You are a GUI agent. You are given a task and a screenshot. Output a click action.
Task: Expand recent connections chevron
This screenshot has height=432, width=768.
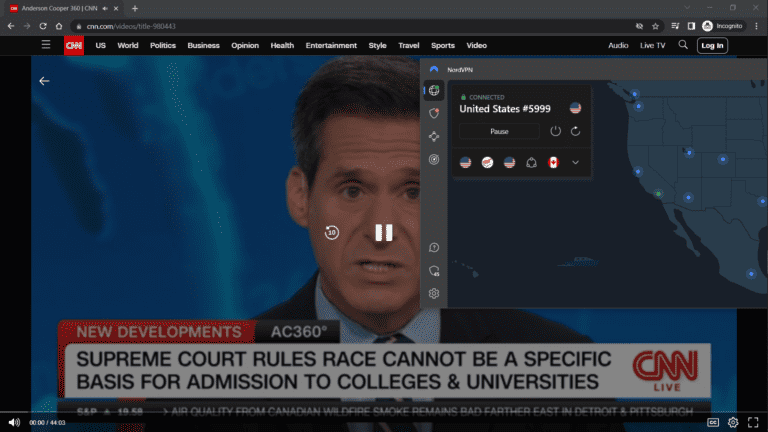coord(576,163)
